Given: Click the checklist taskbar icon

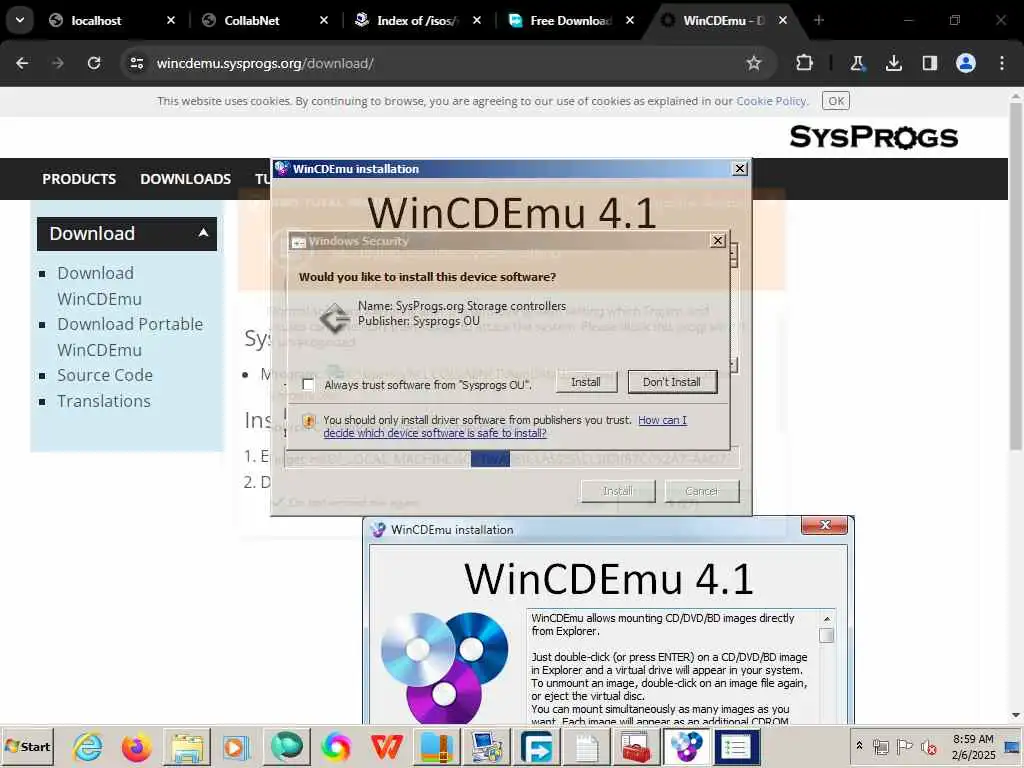Looking at the screenshot, I should pos(736,747).
